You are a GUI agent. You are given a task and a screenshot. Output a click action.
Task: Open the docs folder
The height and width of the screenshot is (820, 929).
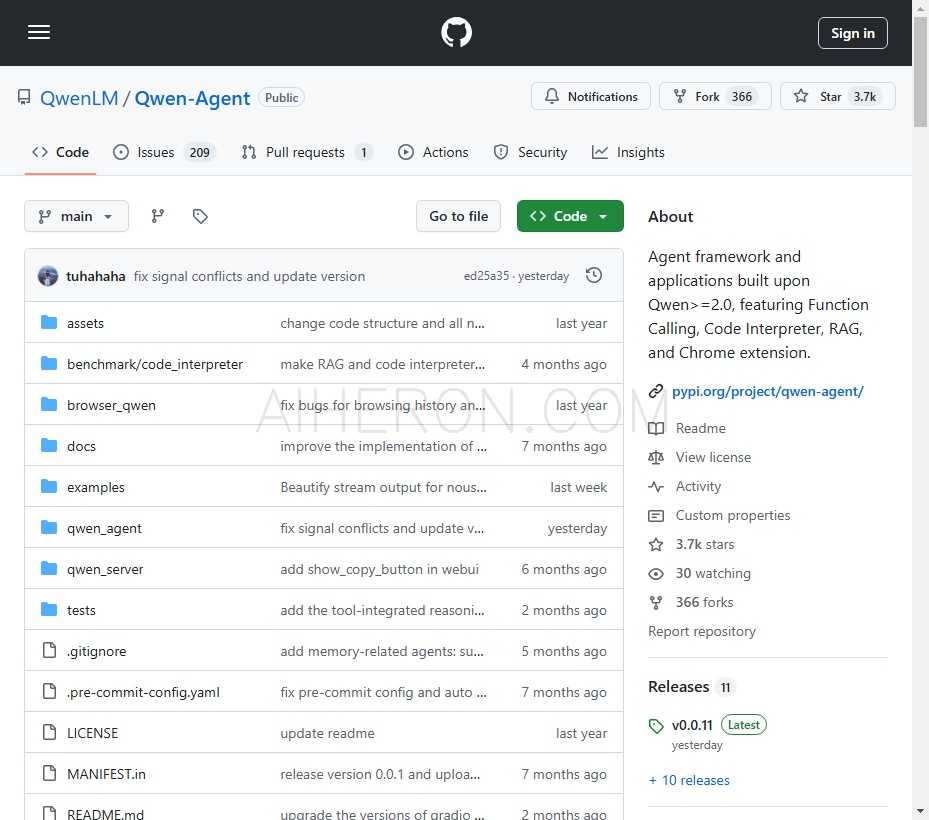(81, 446)
